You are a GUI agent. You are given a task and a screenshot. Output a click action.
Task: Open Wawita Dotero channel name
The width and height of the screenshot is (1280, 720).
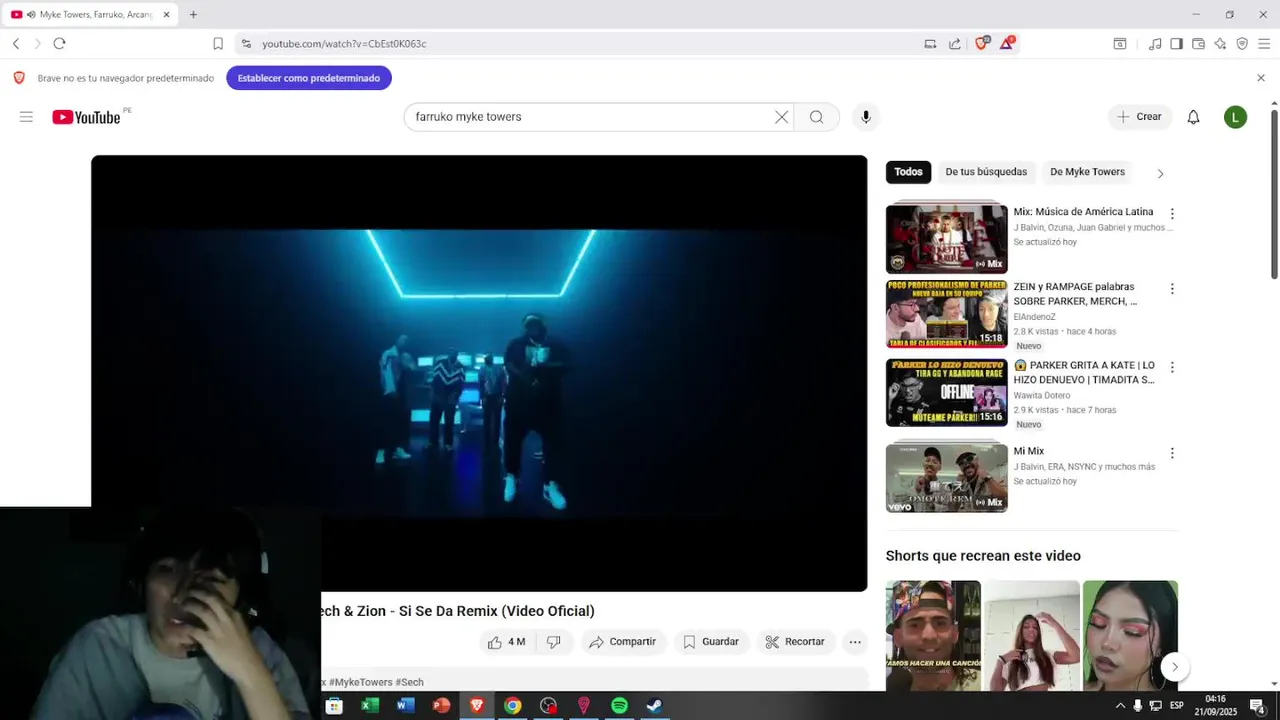pos(1041,396)
